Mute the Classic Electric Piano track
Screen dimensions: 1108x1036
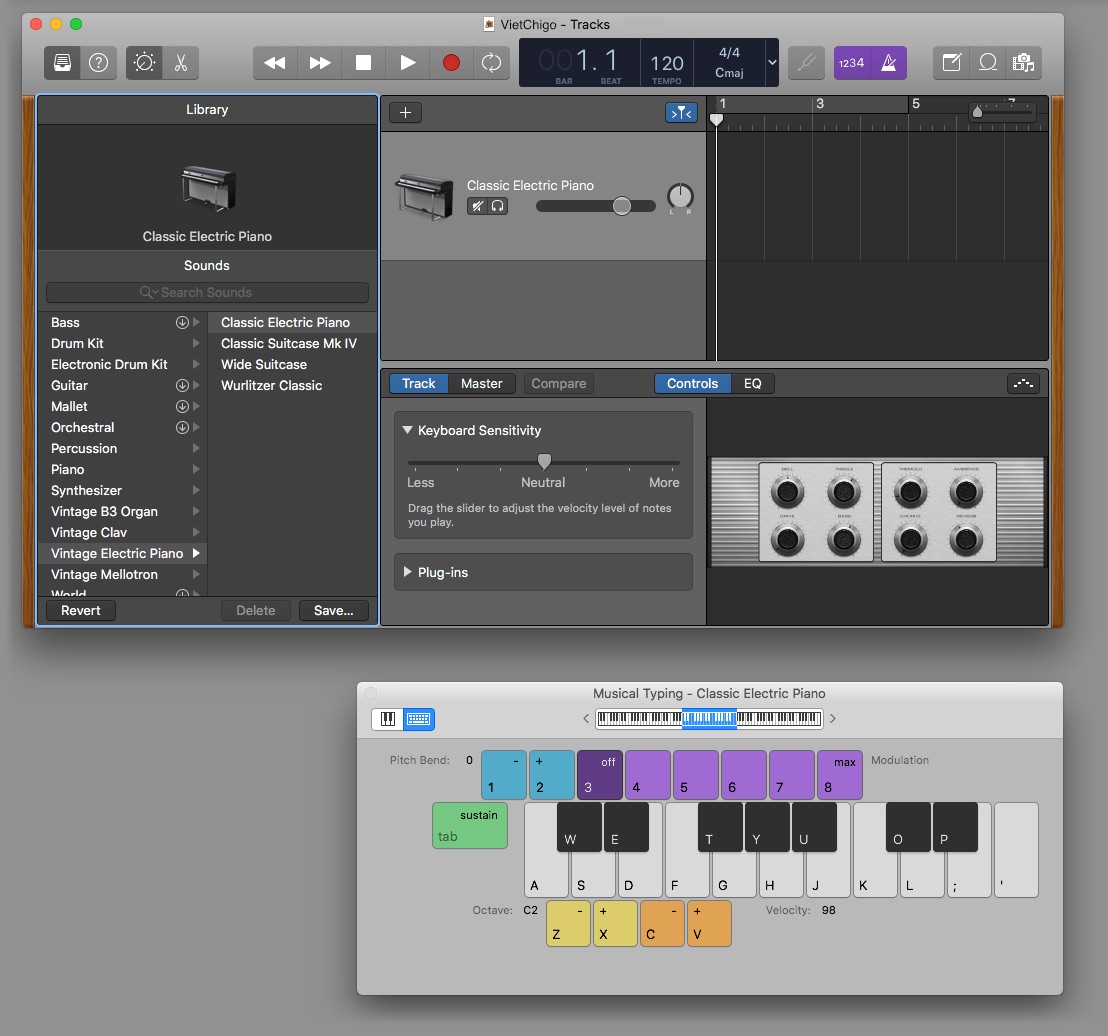coord(478,206)
